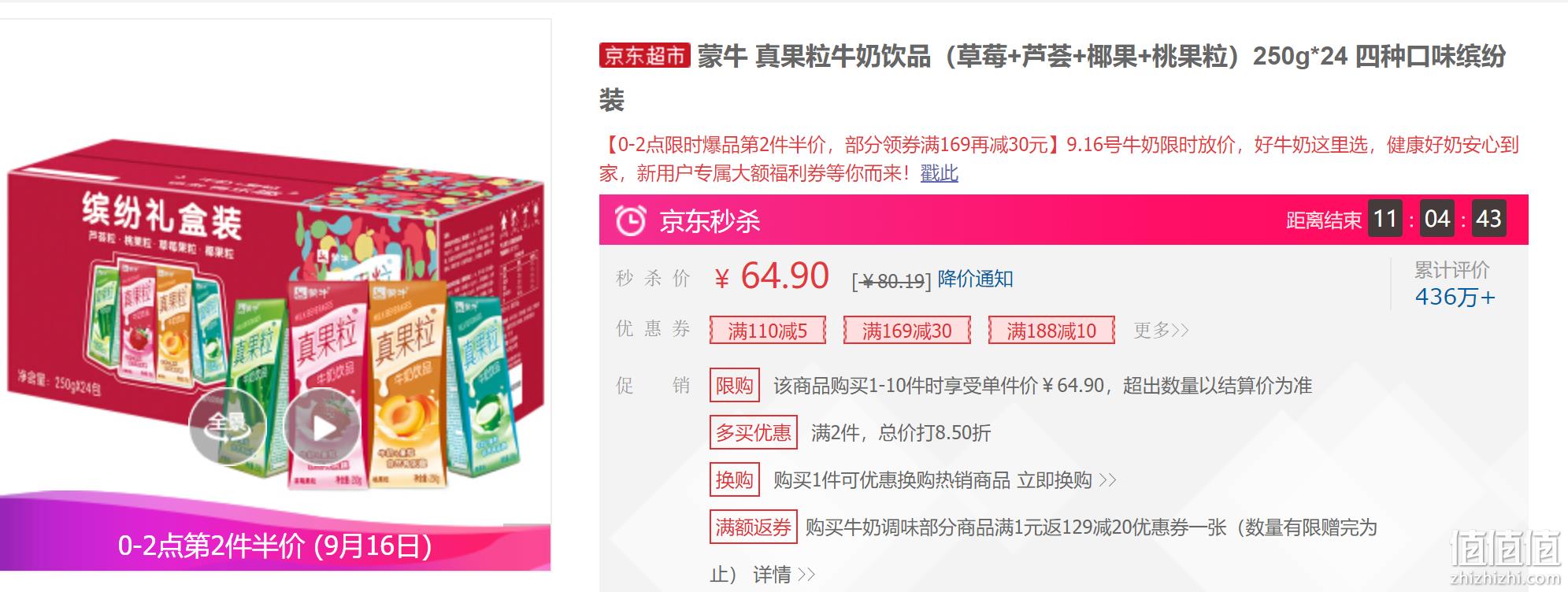Click the 换购 promotion tag
This screenshot has width=1568, height=592.
click(x=734, y=480)
